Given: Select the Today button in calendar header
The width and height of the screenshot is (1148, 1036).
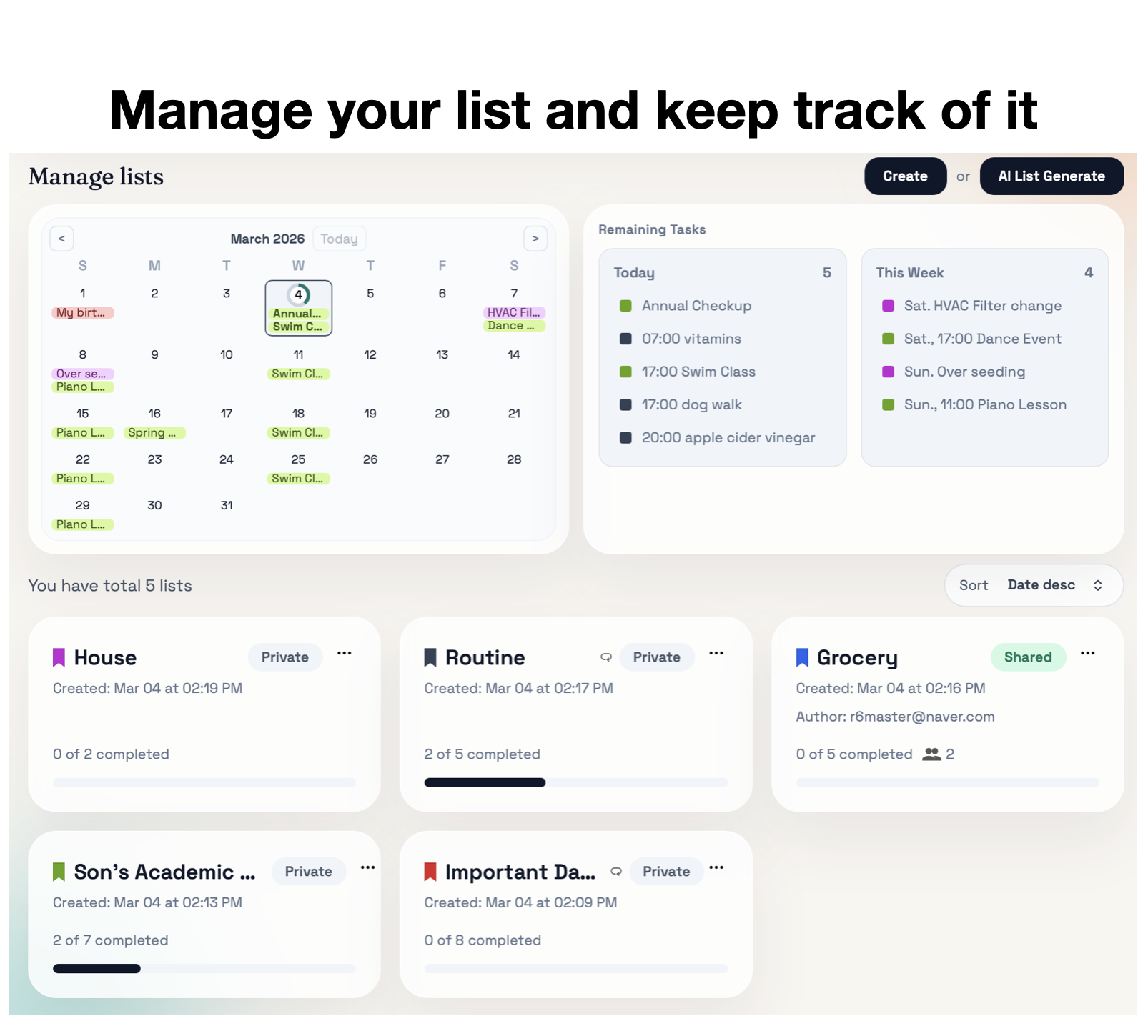Looking at the screenshot, I should click(x=339, y=239).
